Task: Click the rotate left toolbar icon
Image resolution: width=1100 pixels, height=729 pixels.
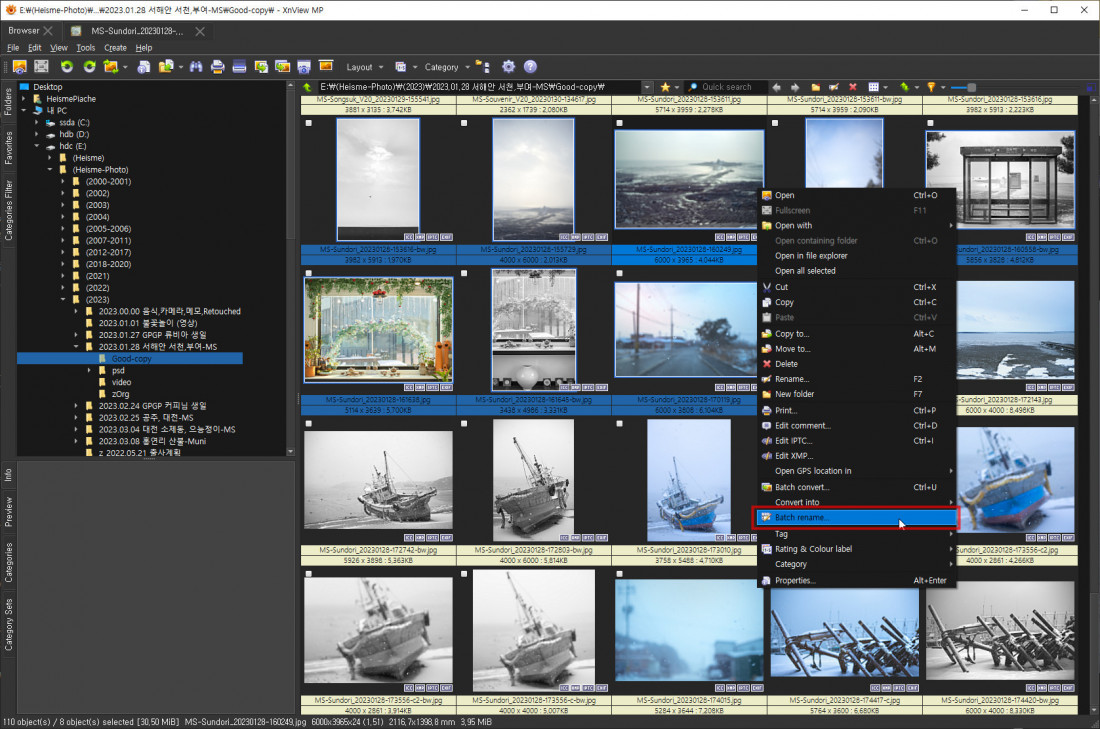Action: pos(67,67)
